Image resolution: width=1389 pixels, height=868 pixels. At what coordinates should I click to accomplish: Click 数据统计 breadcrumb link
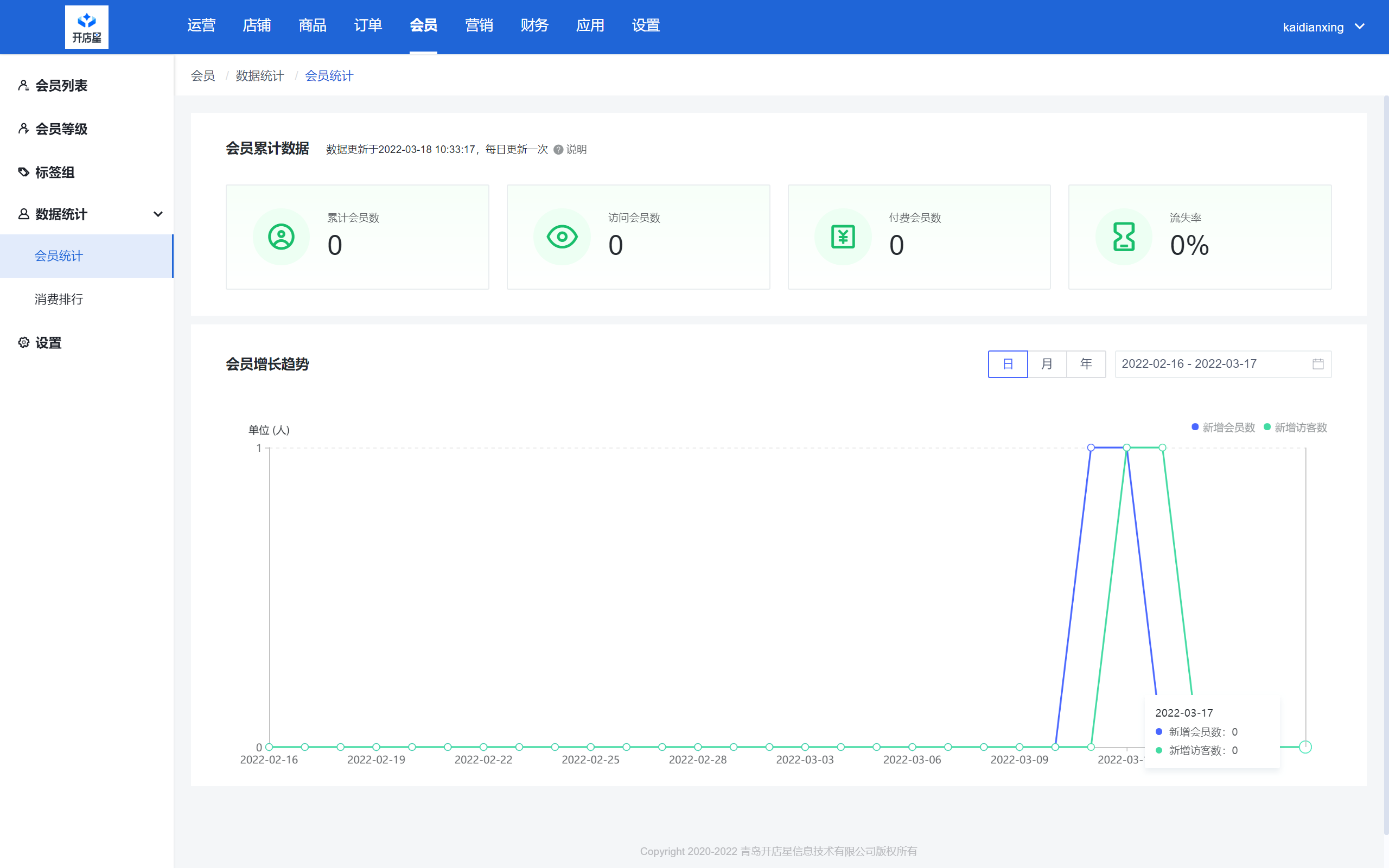(x=259, y=76)
